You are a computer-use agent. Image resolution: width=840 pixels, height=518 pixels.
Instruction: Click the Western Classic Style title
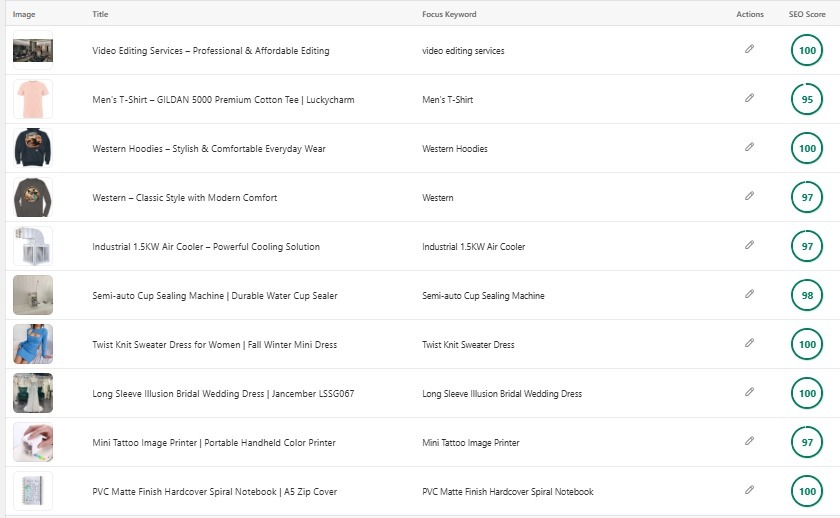184,198
